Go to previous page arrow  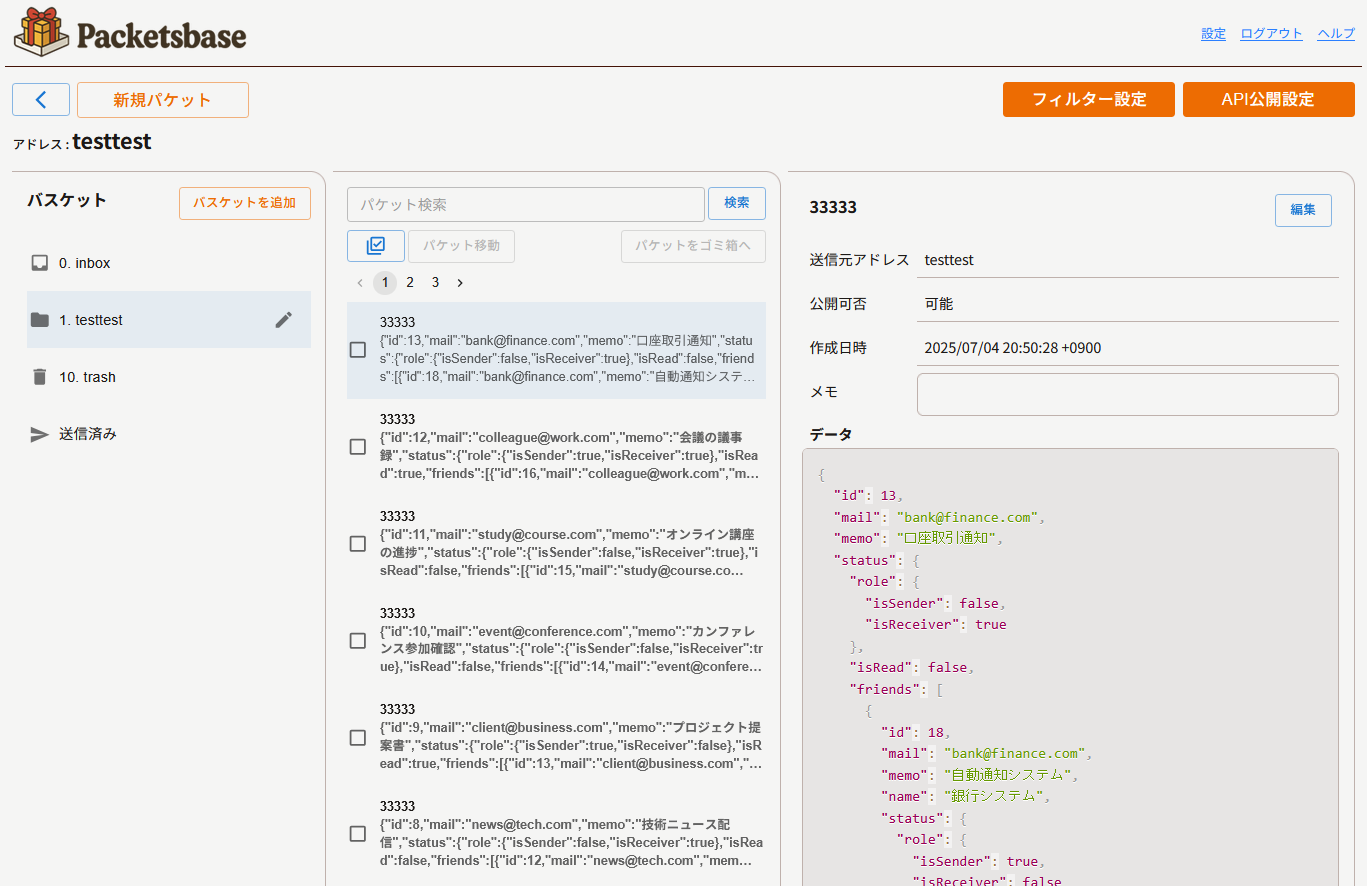pos(360,283)
